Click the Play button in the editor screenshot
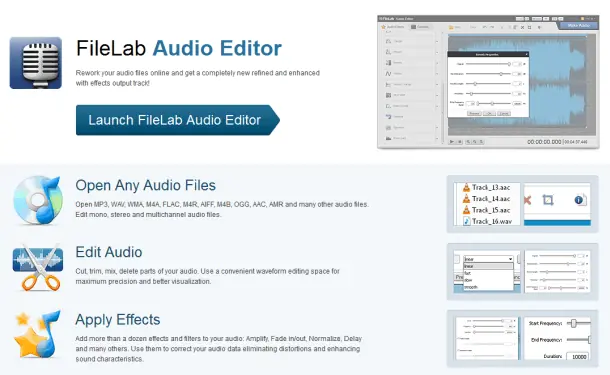The height and width of the screenshot is (375, 610). tap(452, 142)
